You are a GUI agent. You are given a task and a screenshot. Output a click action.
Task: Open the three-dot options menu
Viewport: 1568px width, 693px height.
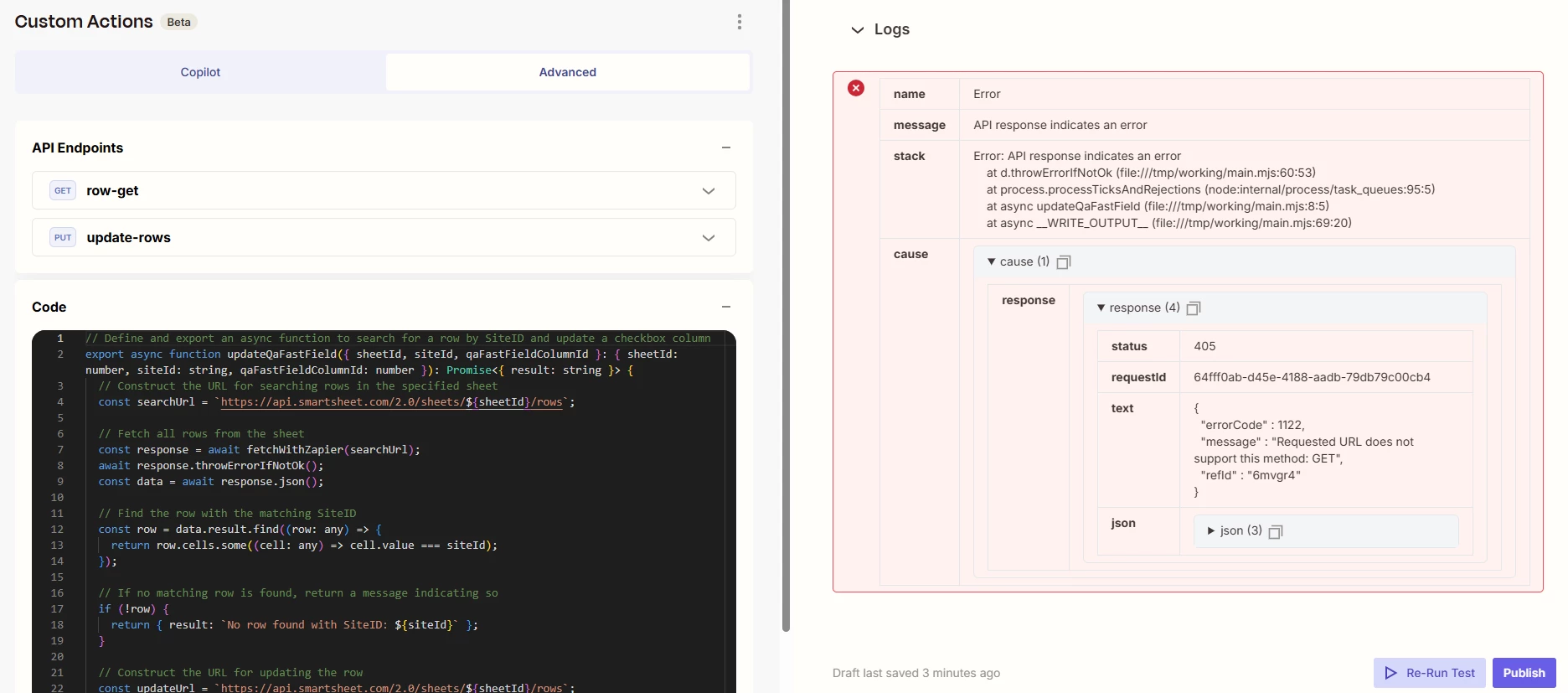(739, 22)
